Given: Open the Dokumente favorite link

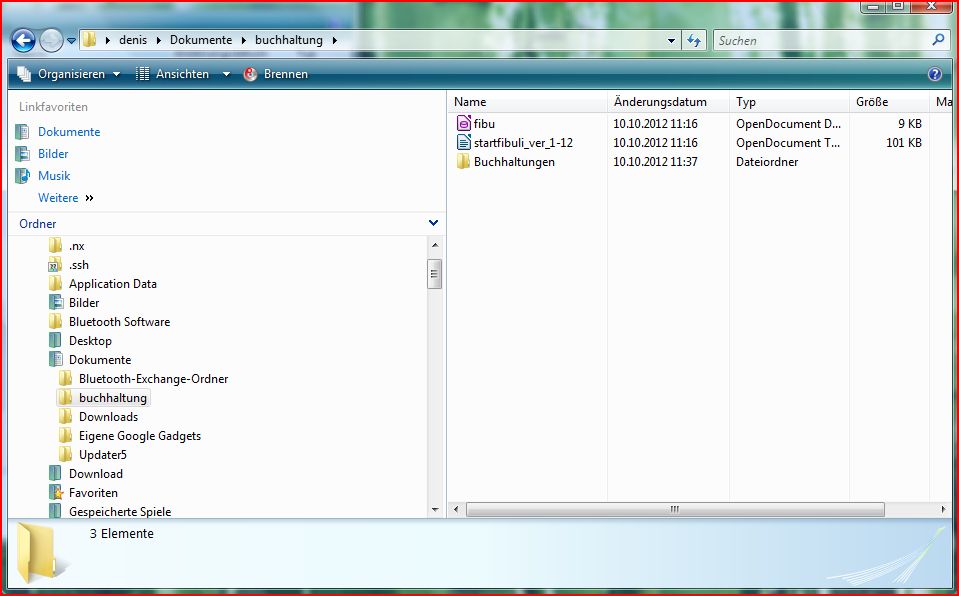Looking at the screenshot, I should coord(69,132).
